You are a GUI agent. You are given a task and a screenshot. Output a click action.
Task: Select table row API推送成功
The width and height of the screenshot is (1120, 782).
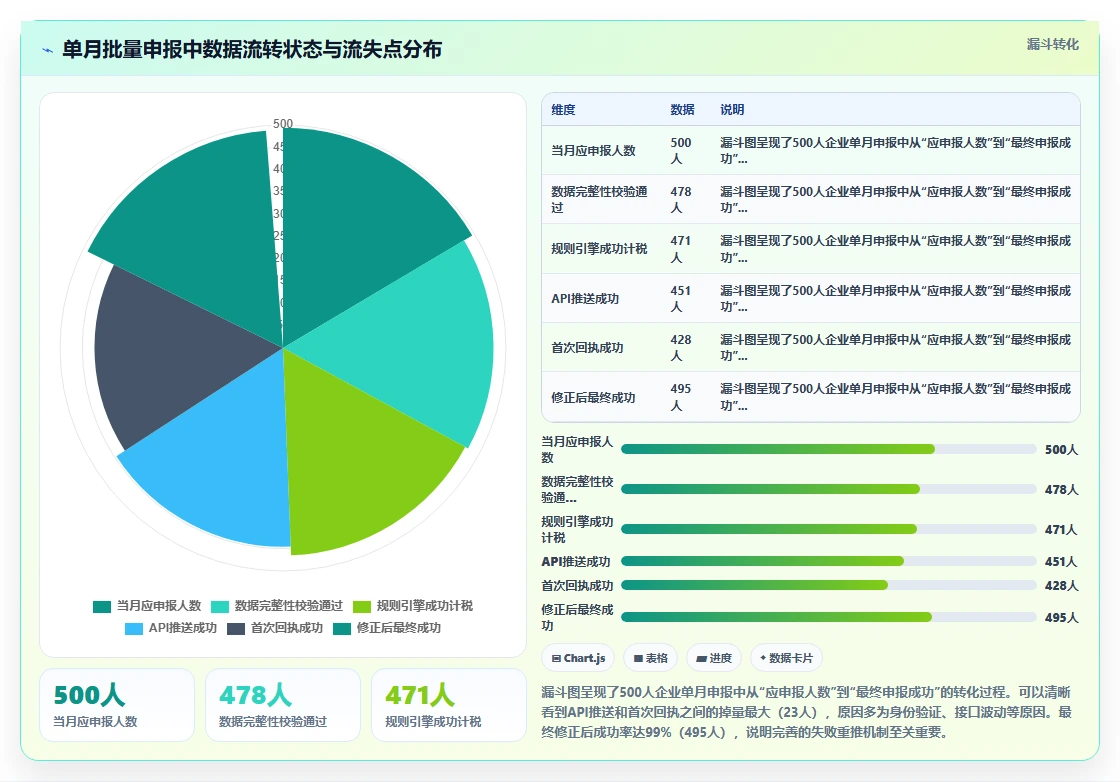pyautogui.click(x=811, y=299)
